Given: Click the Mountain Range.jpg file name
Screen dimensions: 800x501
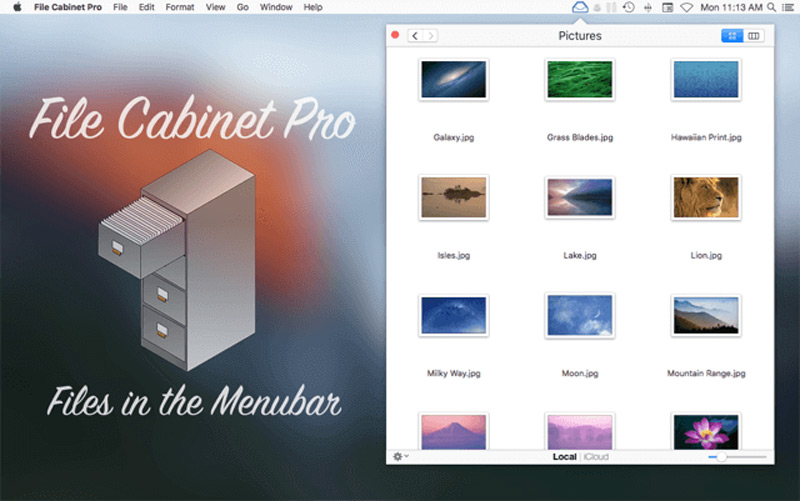Looking at the screenshot, I should (706, 373).
